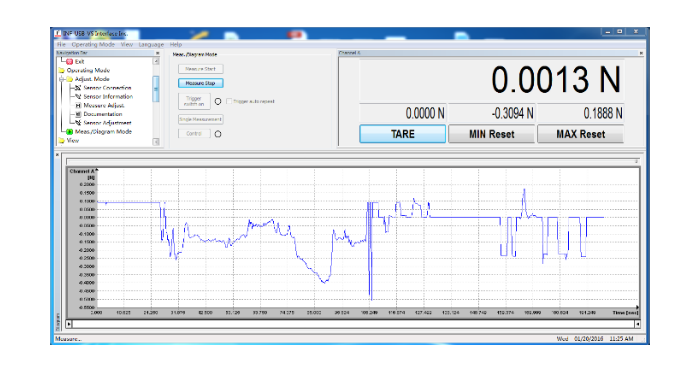
Task: Open Measure Adjust tree entry
Action: click(x=104, y=105)
